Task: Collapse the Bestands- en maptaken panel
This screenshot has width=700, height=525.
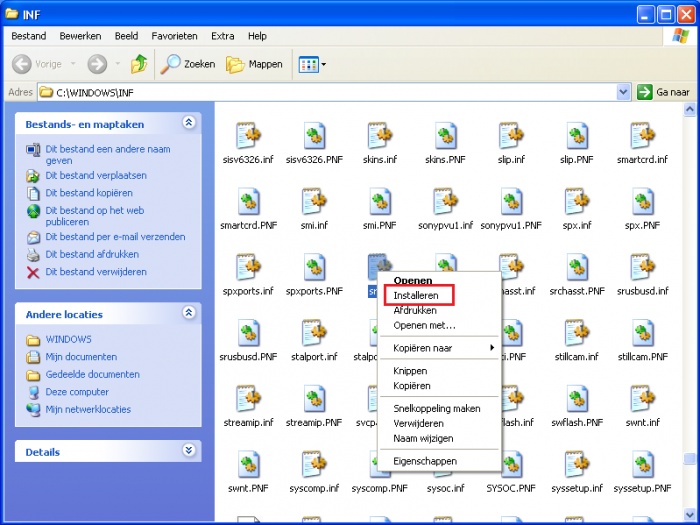Action: 189,122
